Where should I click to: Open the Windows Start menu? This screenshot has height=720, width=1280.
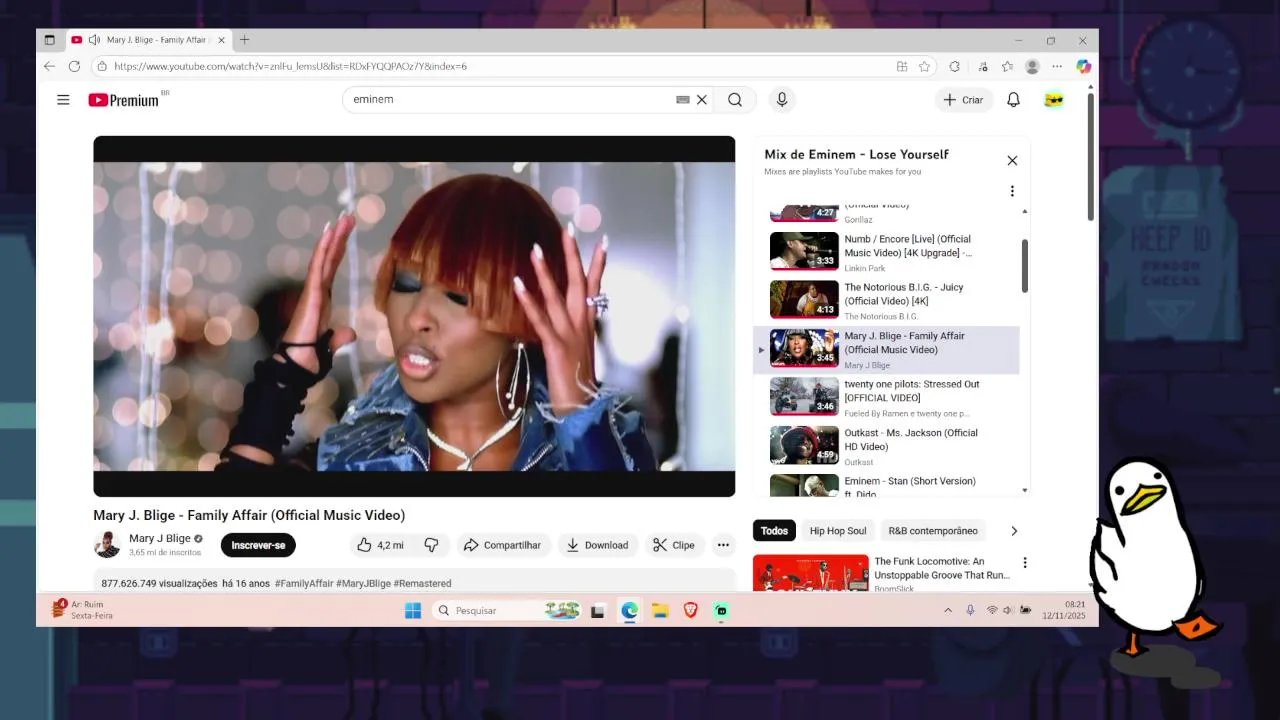click(413, 611)
